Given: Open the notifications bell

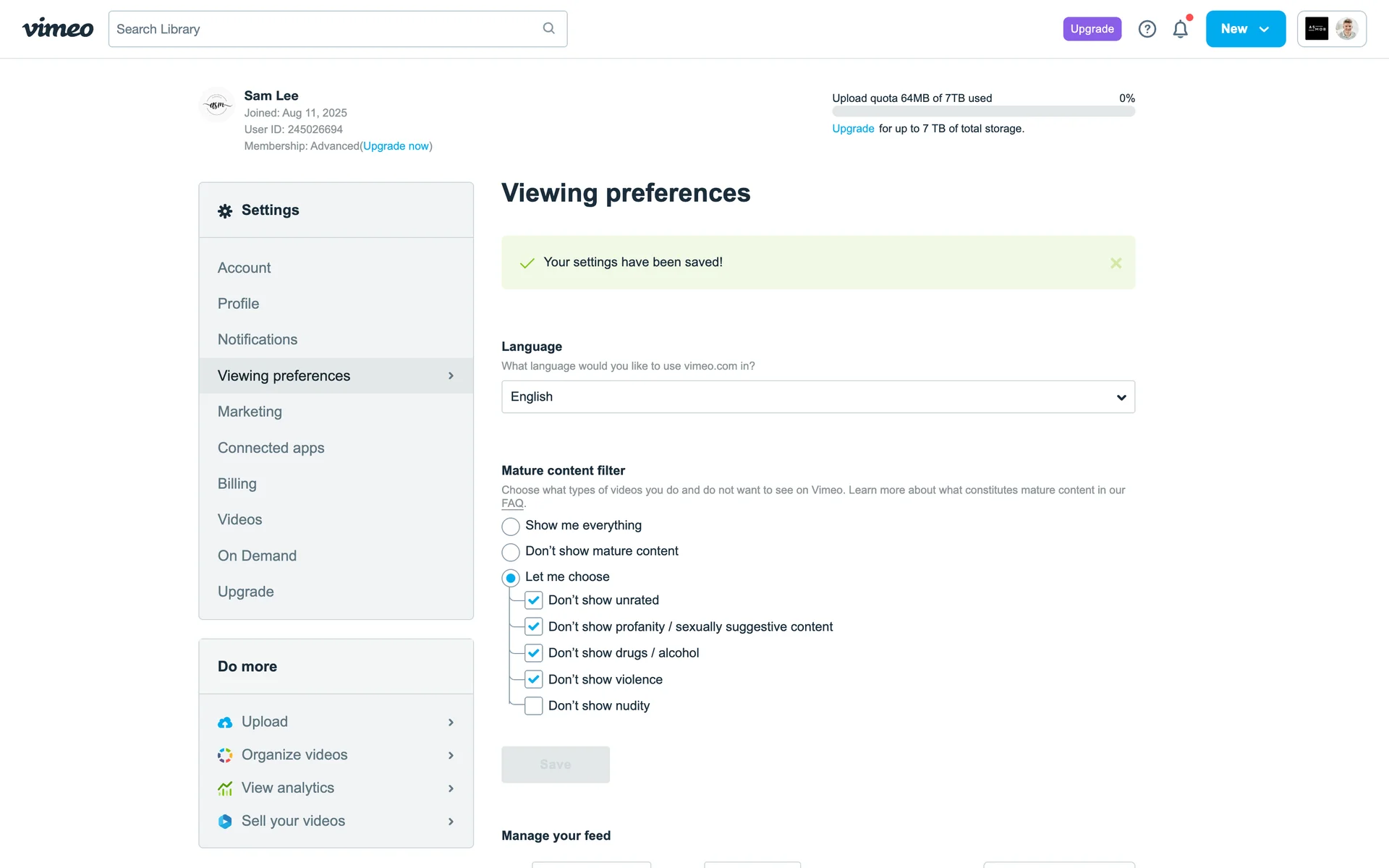Looking at the screenshot, I should coord(1180,29).
